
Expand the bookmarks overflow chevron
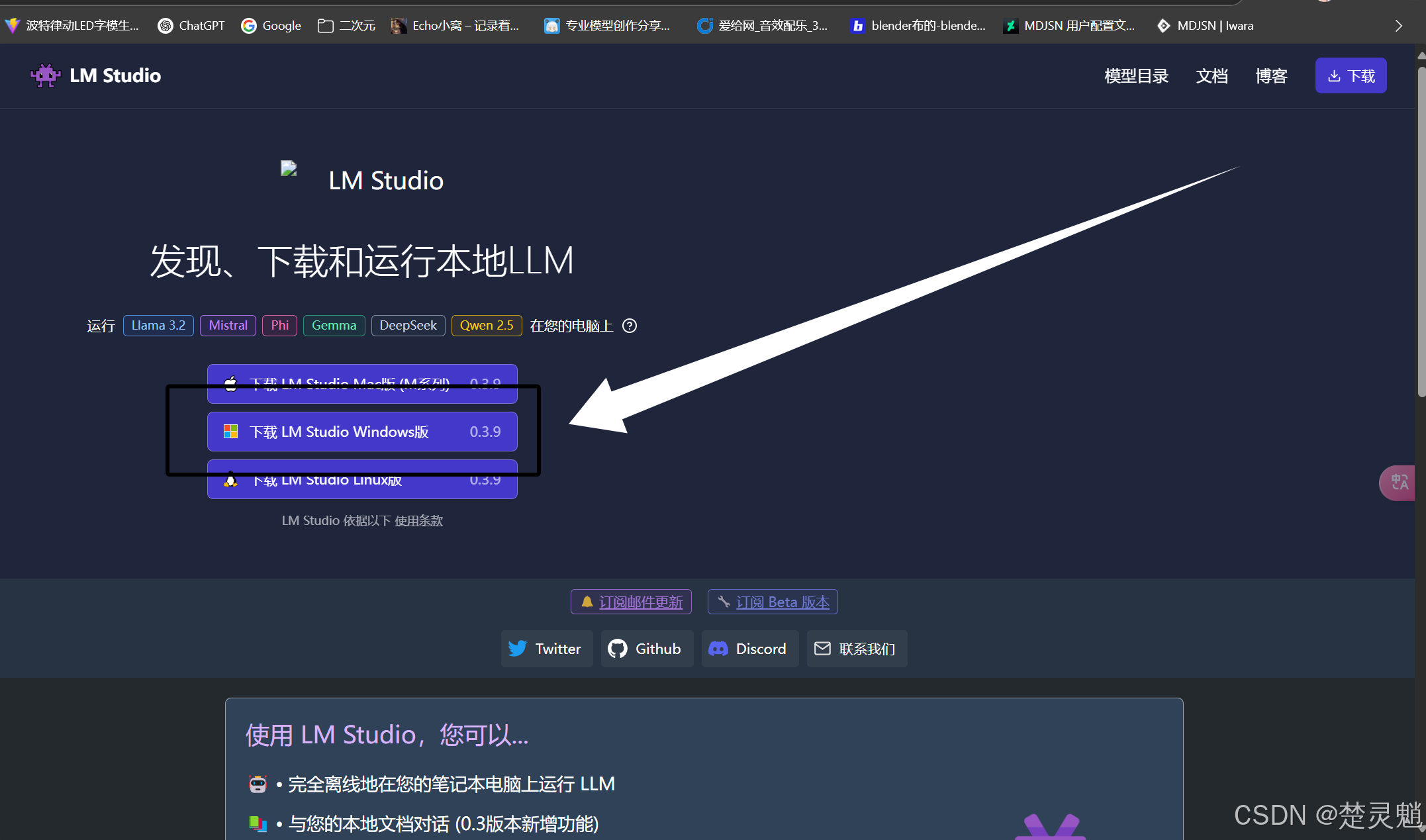[1398, 26]
